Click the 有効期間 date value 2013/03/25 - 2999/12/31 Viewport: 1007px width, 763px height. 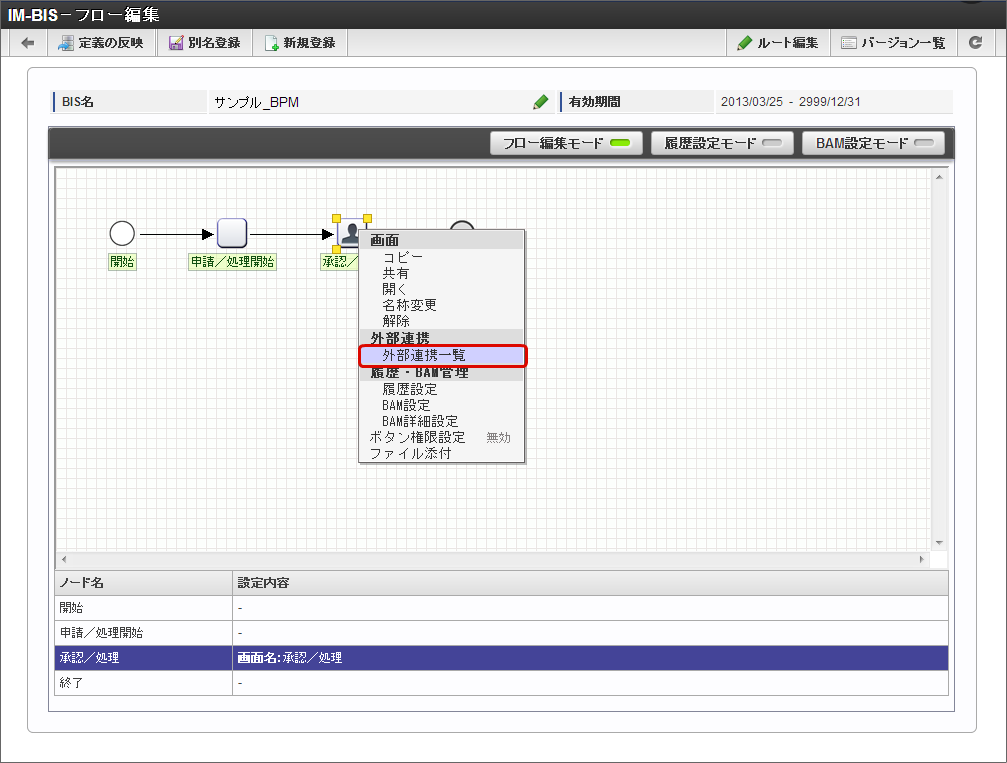click(x=790, y=102)
